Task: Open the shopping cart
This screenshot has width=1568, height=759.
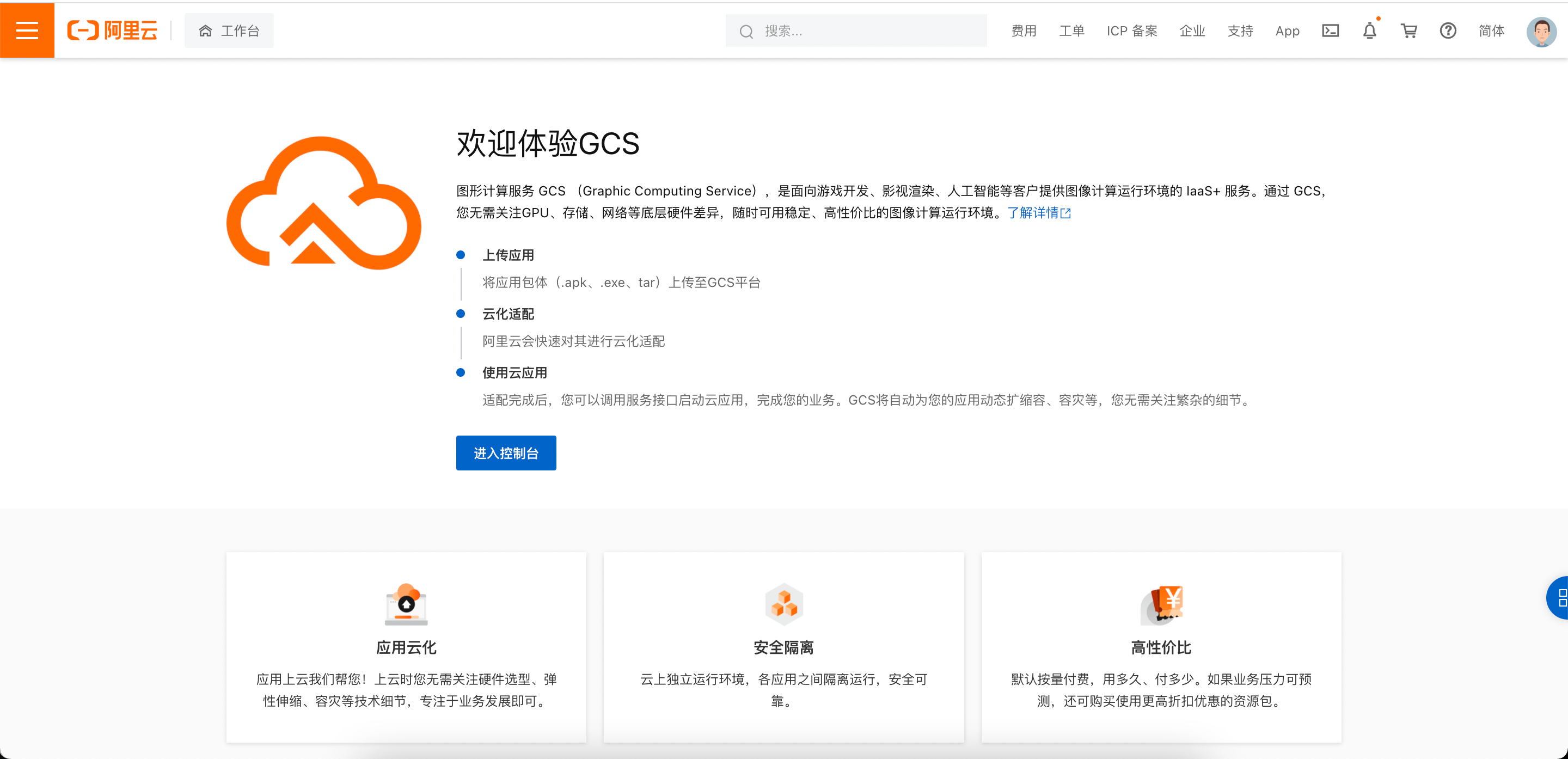Action: tap(1408, 30)
